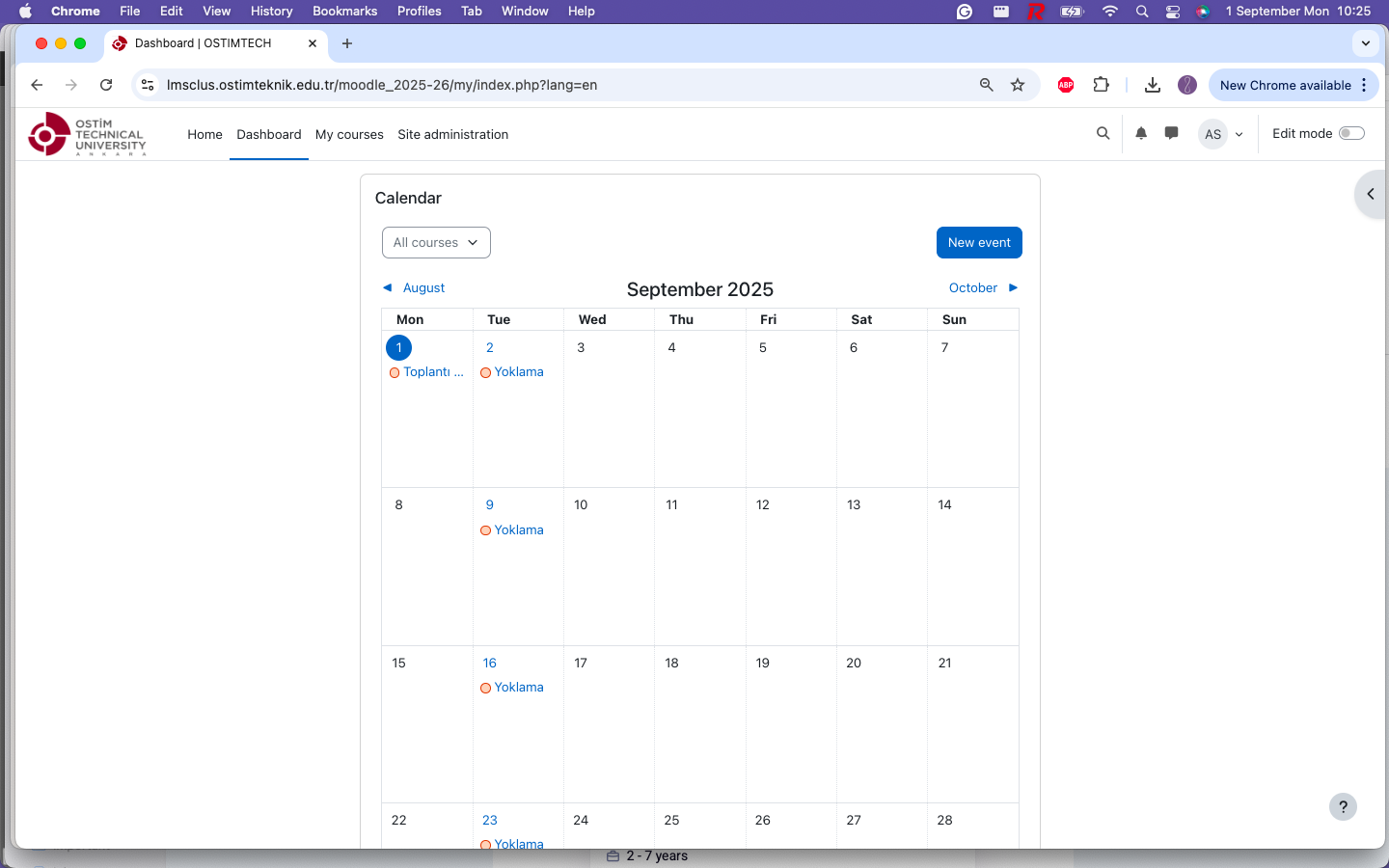Reload the page in Chrome

point(106,85)
